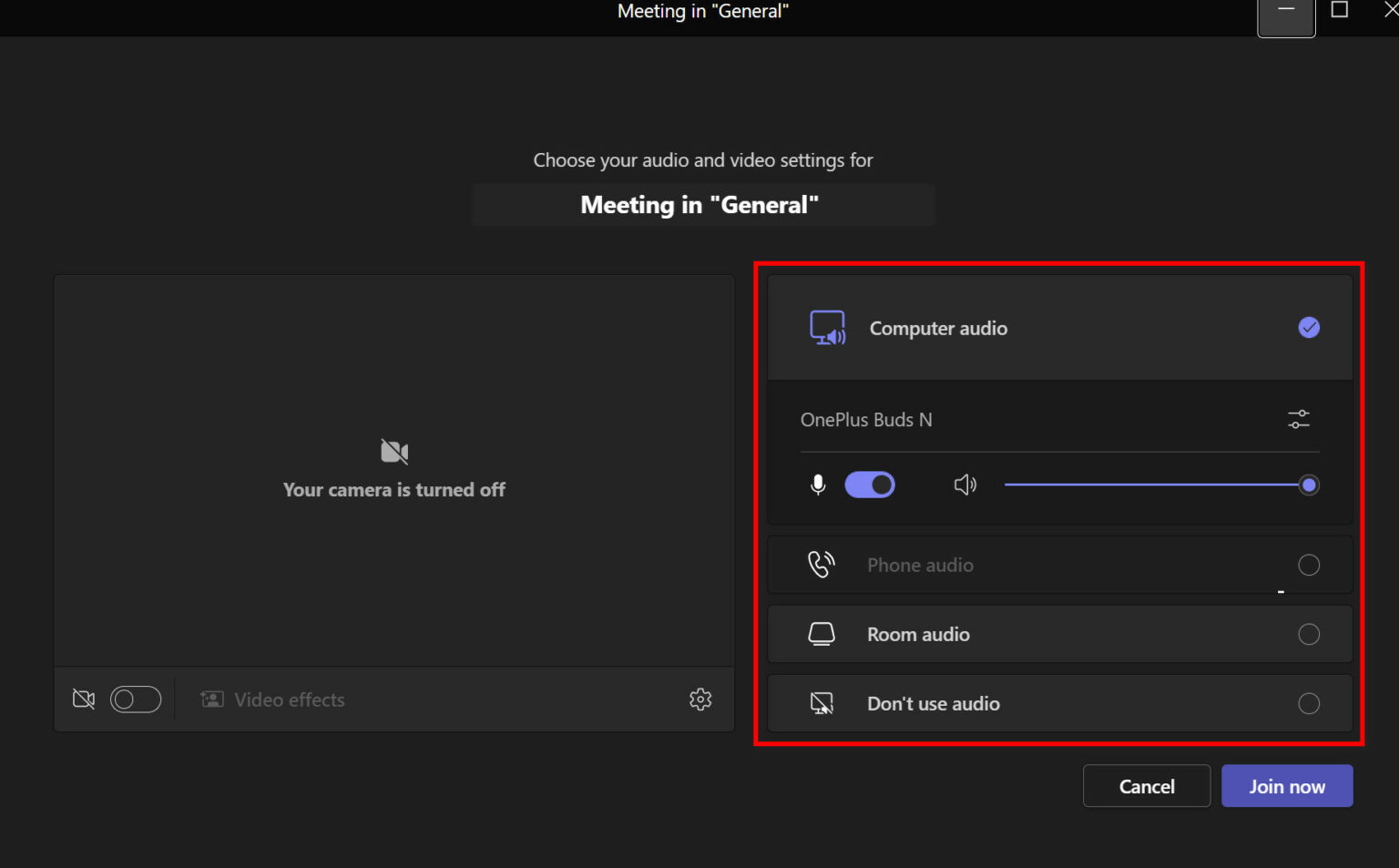Viewport: 1399px width, 868px height.
Task: Click the microphone icon next to mic toggle
Action: (817, 485)
